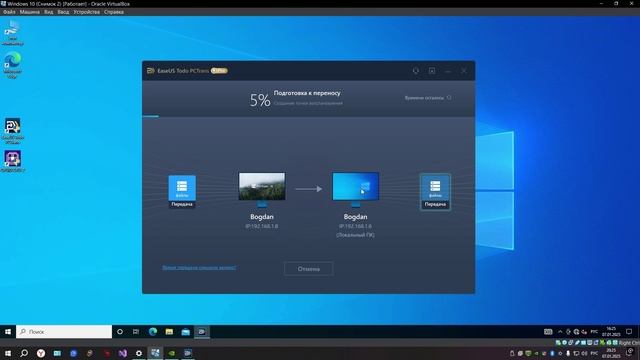Screen dimensions: 640x360
Task: Click the Локальный ПК label
Action: click(356, 235)
